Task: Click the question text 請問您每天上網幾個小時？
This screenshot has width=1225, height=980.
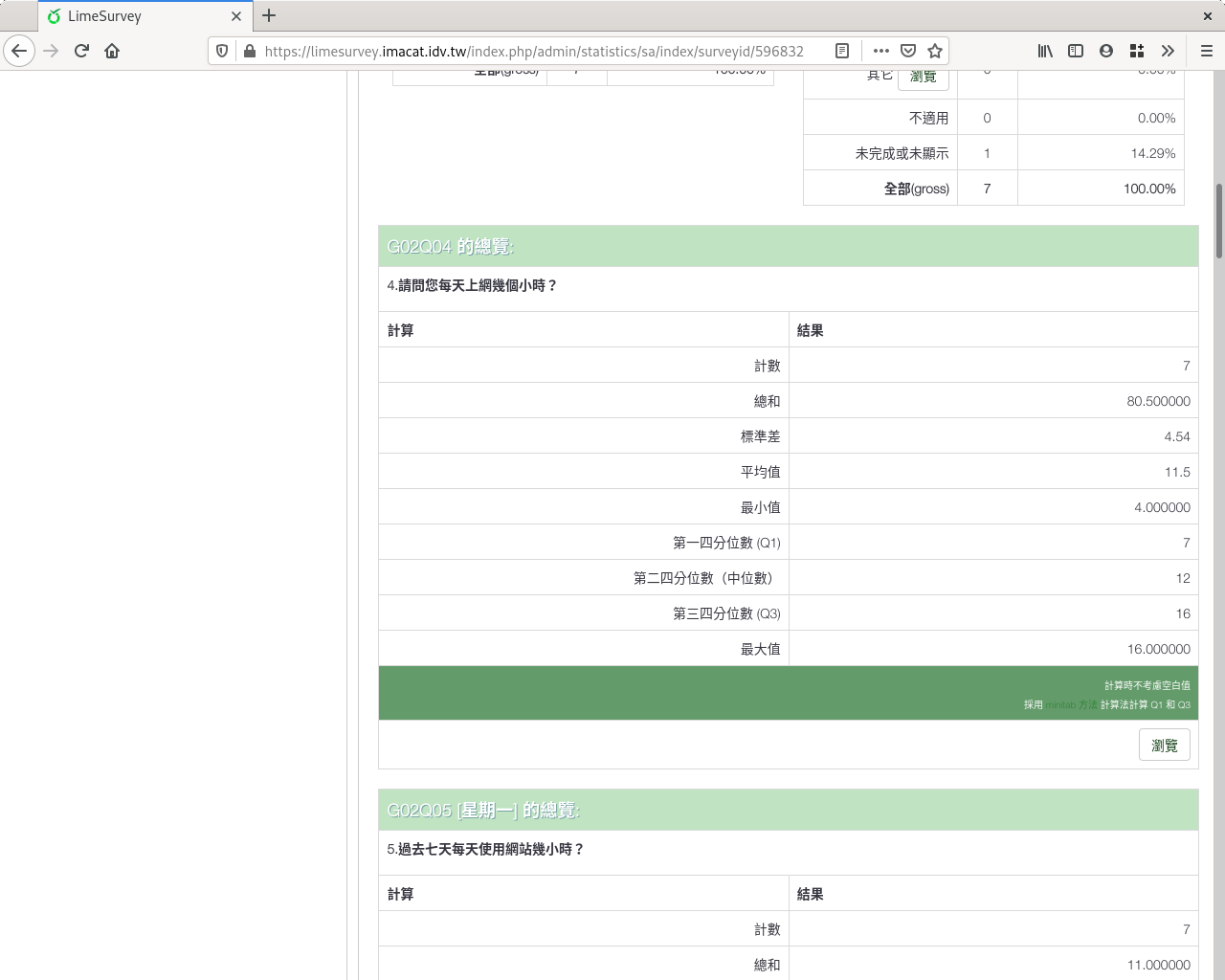Action: click(478, 285)
